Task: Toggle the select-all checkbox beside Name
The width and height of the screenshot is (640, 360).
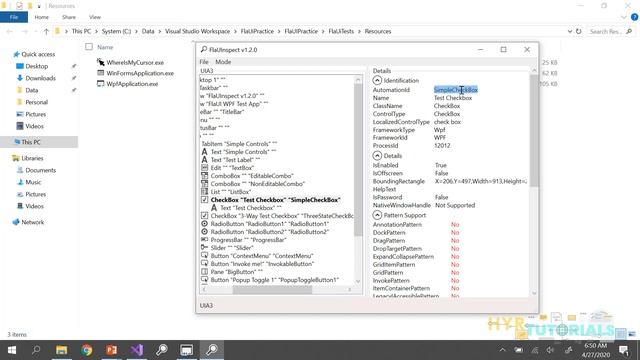Action: (x=89, y=47)
